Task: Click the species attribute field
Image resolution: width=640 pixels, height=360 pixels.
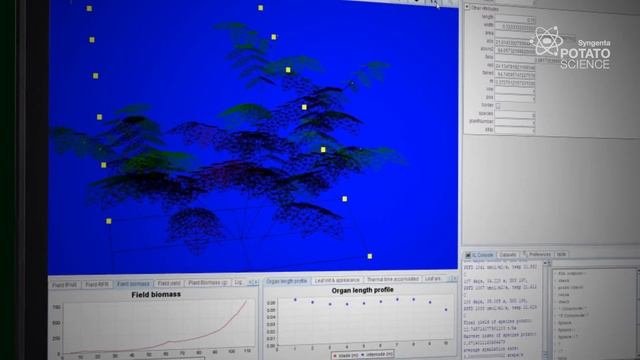Action: (515, 114)
